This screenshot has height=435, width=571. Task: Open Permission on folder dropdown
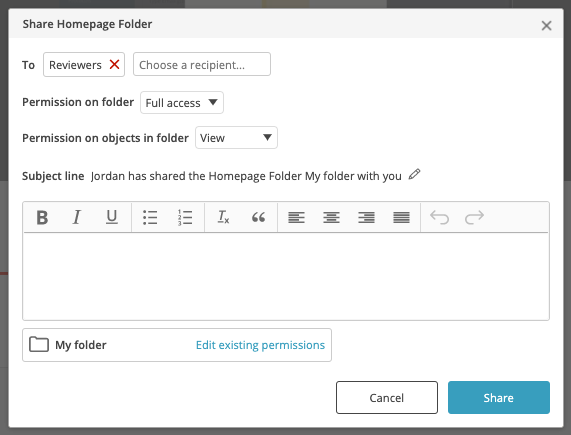coord(182,103)
